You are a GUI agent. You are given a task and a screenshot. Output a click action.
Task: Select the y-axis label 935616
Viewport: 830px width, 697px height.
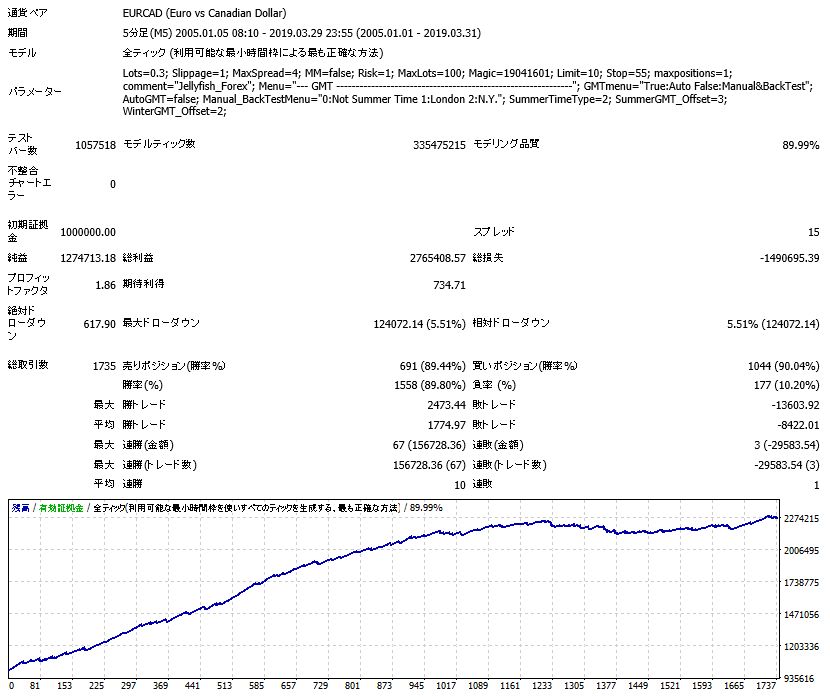pyautogui.click(x=799, y=678)
